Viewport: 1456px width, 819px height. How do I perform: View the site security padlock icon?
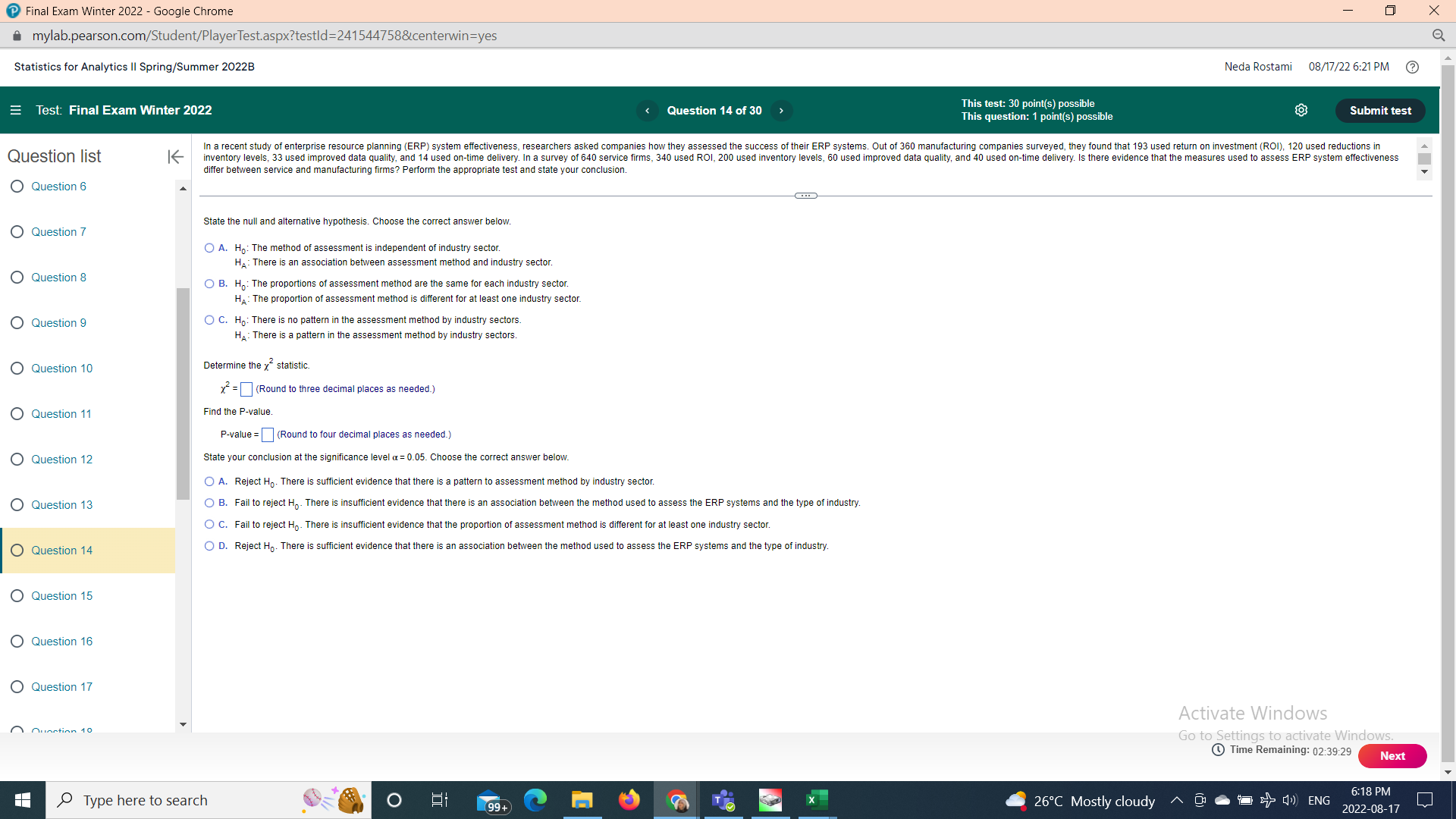pos(16,36)
